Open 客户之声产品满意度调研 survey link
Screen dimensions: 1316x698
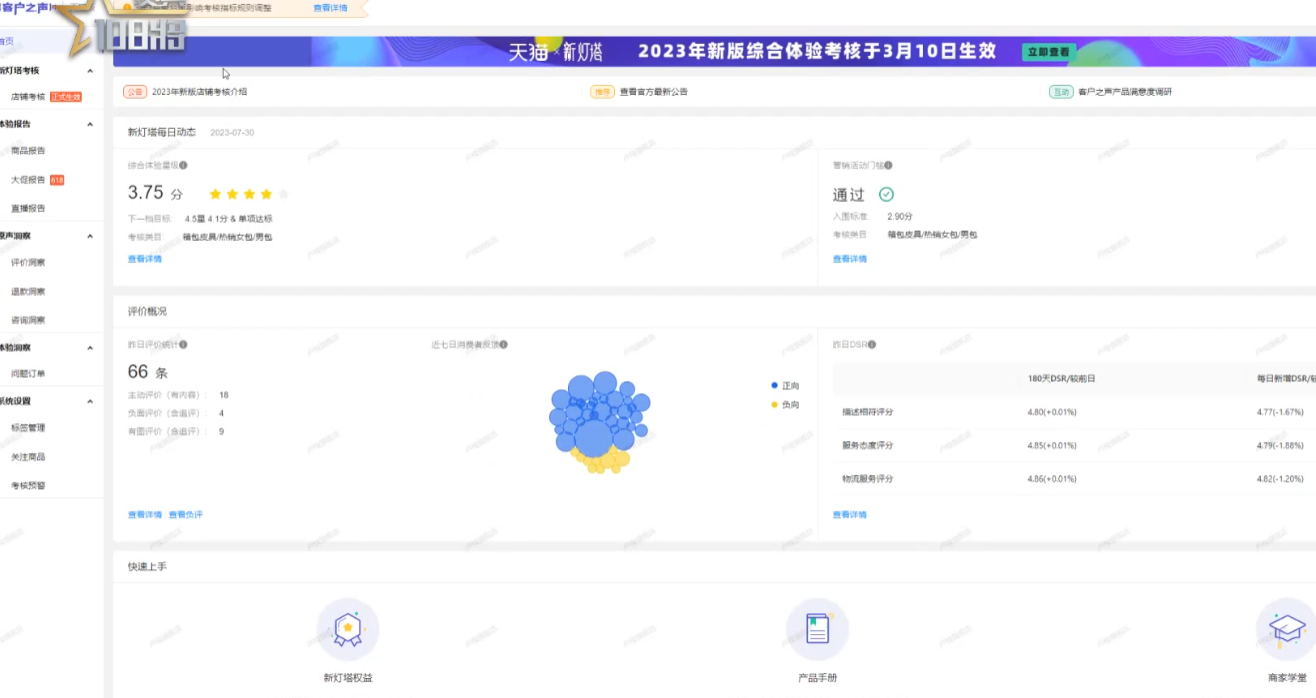1124,92
